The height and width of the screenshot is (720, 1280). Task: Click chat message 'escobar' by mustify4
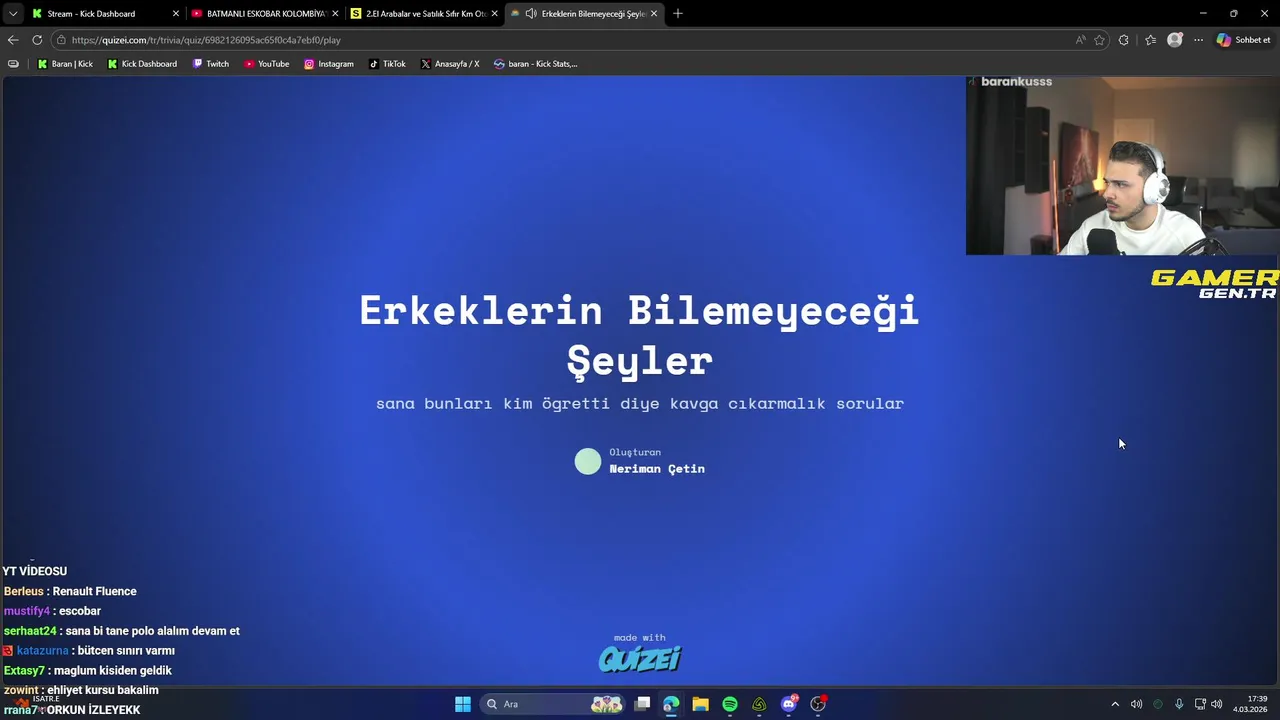[52, 611]
